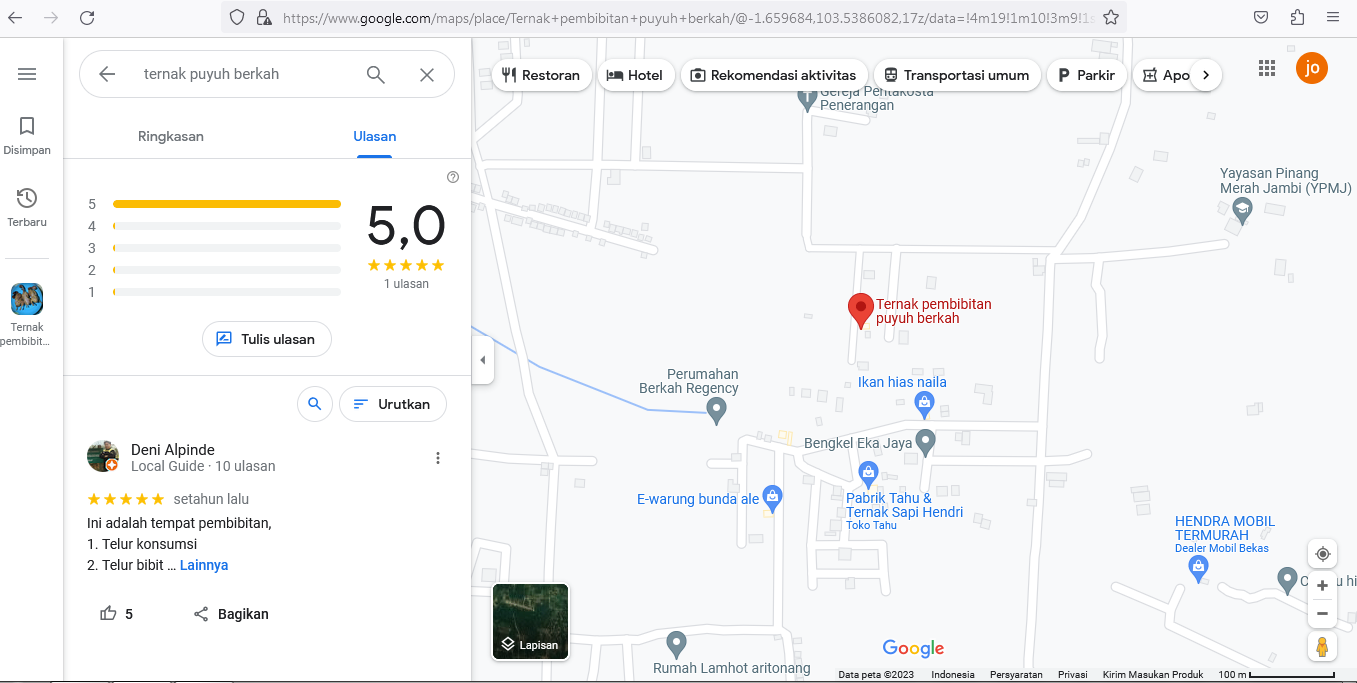This screenshot has height=683, width=1357.
Task: Open Firefox Pocket save icon
Action: pyautogui.click(x=1262, y=17)
